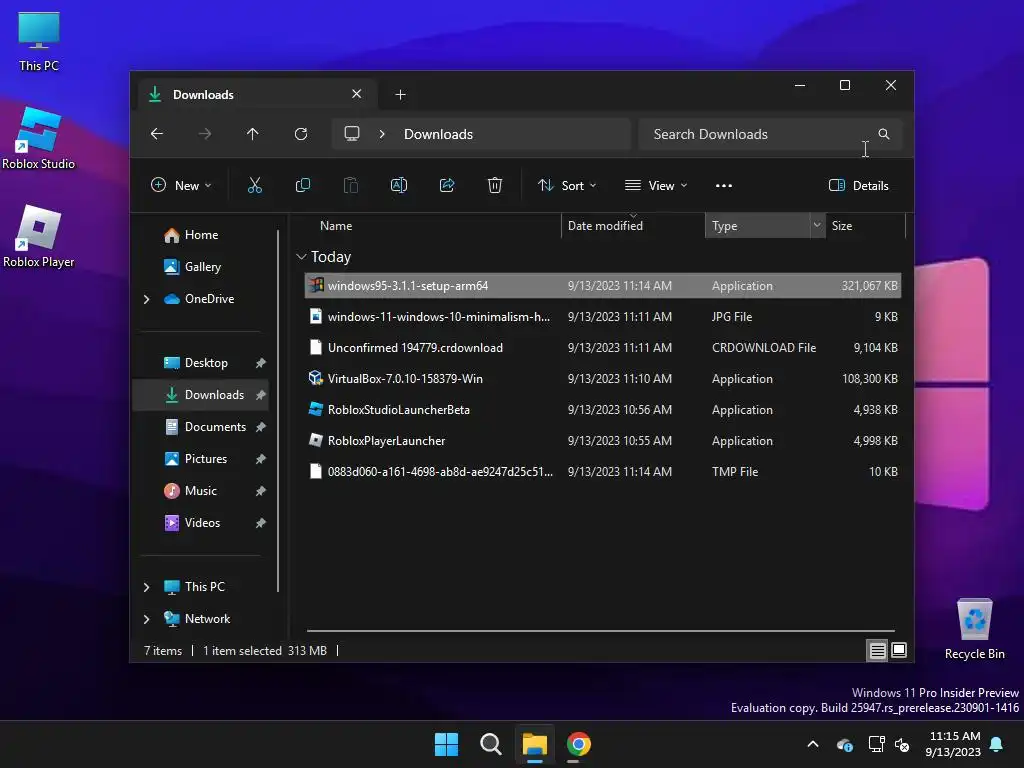This screenshot has width=1024, height=768.
Task: Open the Type column filter arrow
Action: (x=817, y=225)
